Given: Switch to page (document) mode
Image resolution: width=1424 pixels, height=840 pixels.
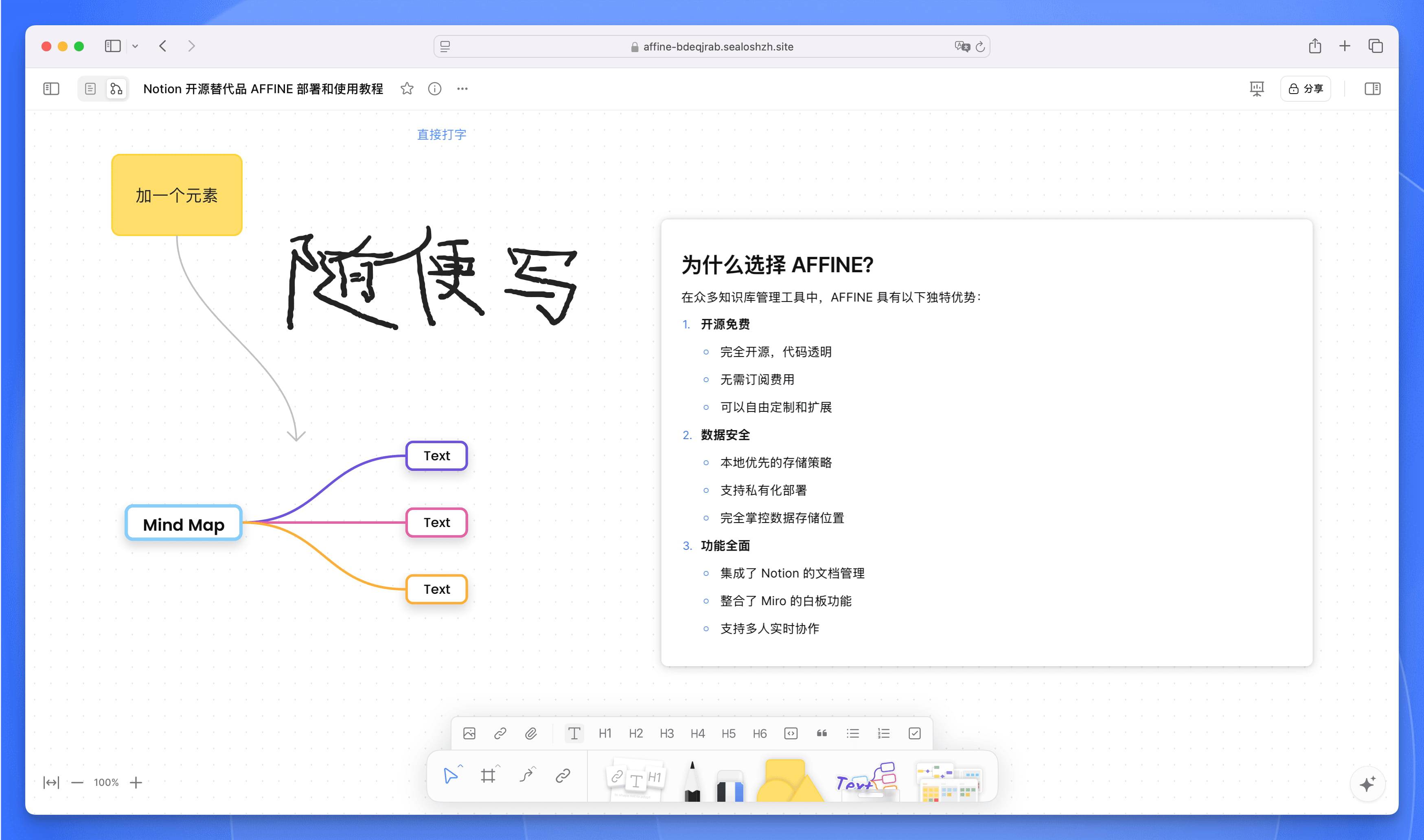Looking at the screenshot, I should point(90,89).
